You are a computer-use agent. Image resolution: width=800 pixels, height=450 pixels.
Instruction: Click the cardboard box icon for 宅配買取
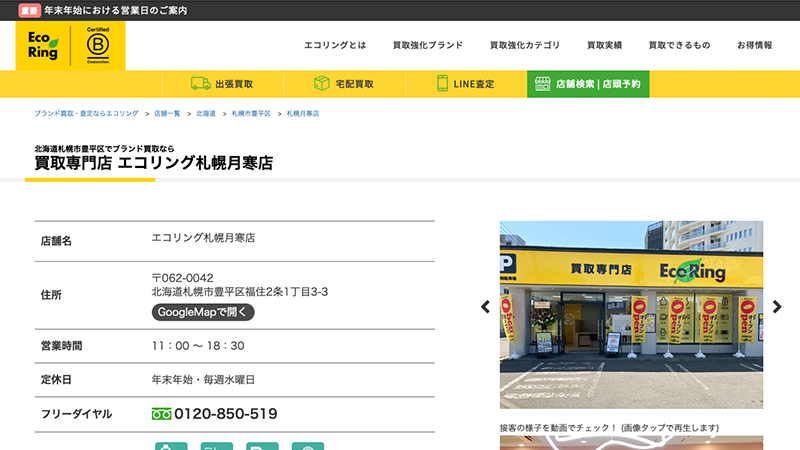click(322, 84)
